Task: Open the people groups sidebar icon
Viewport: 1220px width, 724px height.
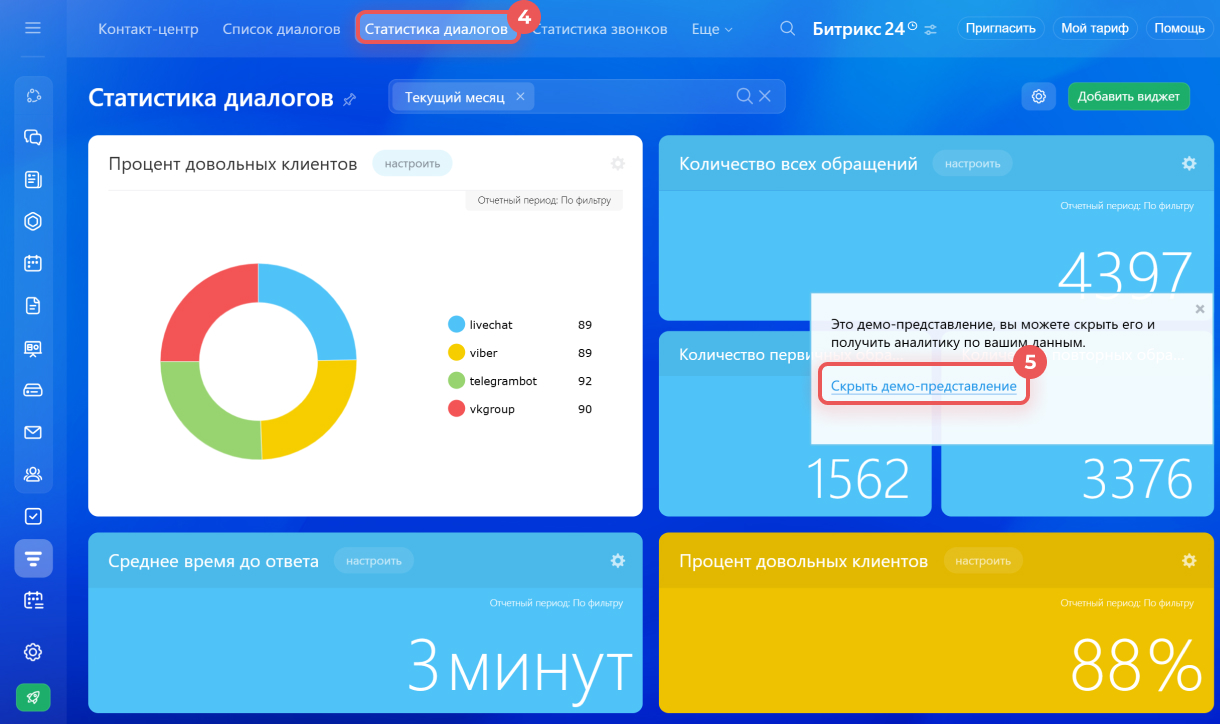Action: (33, 474)
